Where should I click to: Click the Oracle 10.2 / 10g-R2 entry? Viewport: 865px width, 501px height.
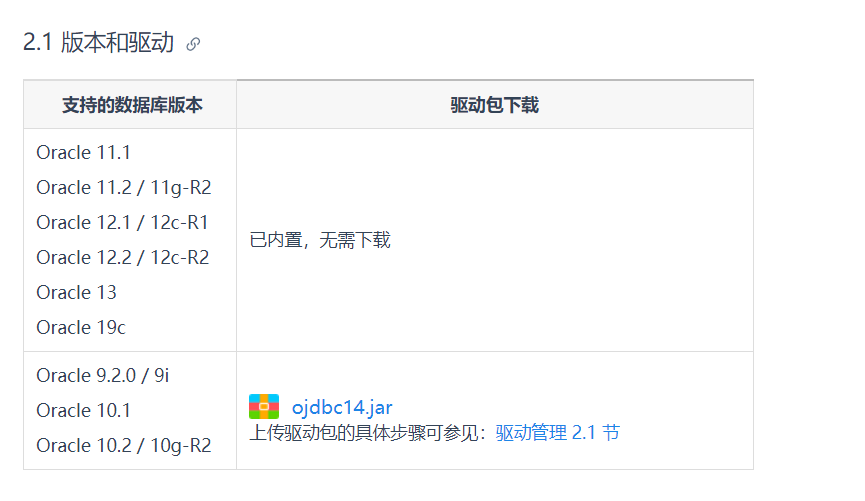(124, 445)
